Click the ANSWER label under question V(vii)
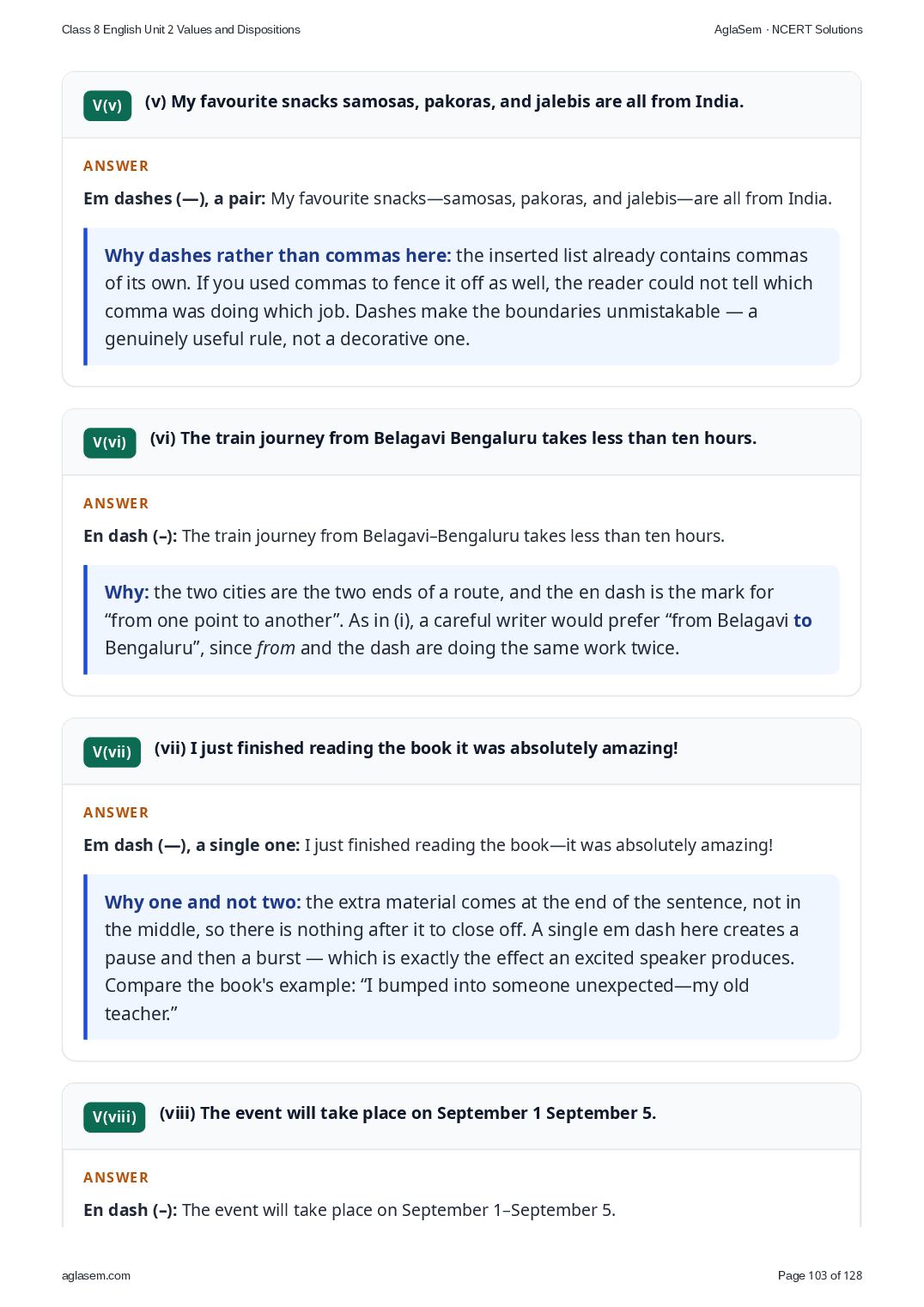Image resolution: width=924 pixels, height=1307 pixels. click(x=116, y=812)
